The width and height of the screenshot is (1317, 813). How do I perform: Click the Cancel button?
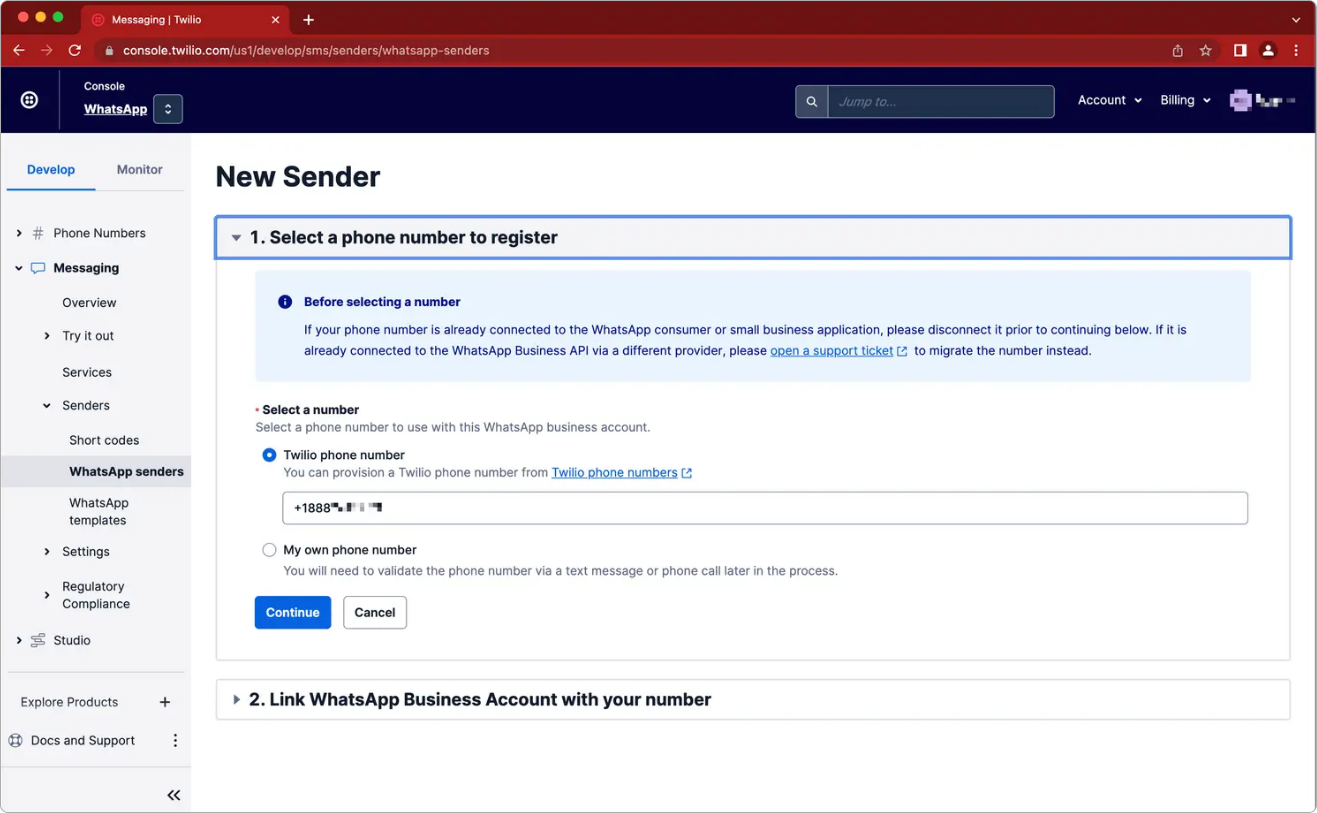(375, 613)
